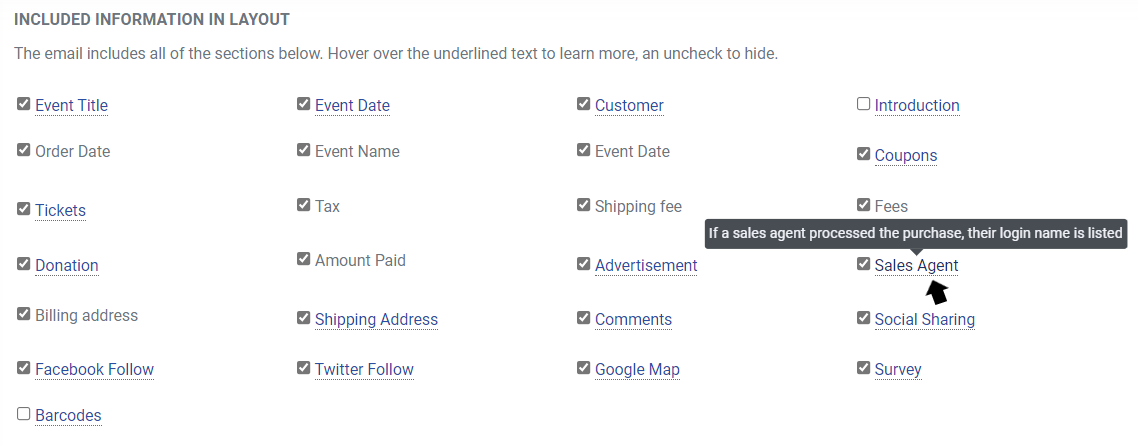Click the Shipping Address label
The image size is (1138, 446).
(377, 319)
